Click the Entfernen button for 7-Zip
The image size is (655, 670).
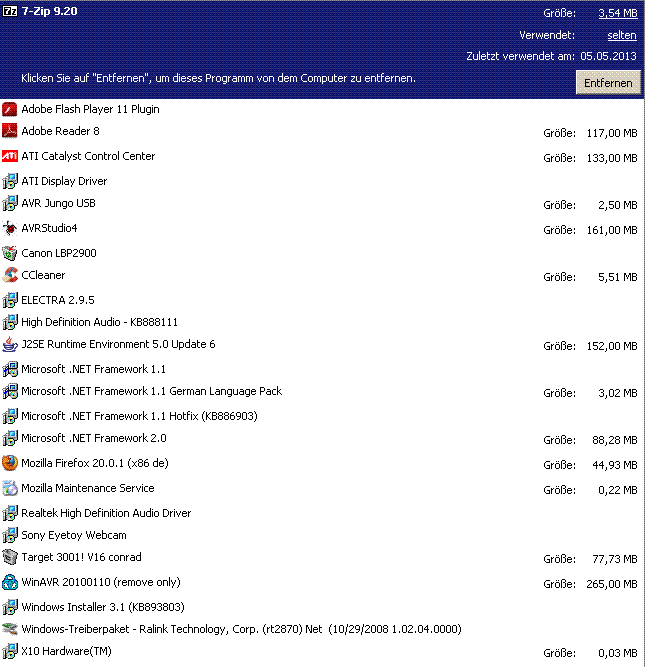click(608, 82)
